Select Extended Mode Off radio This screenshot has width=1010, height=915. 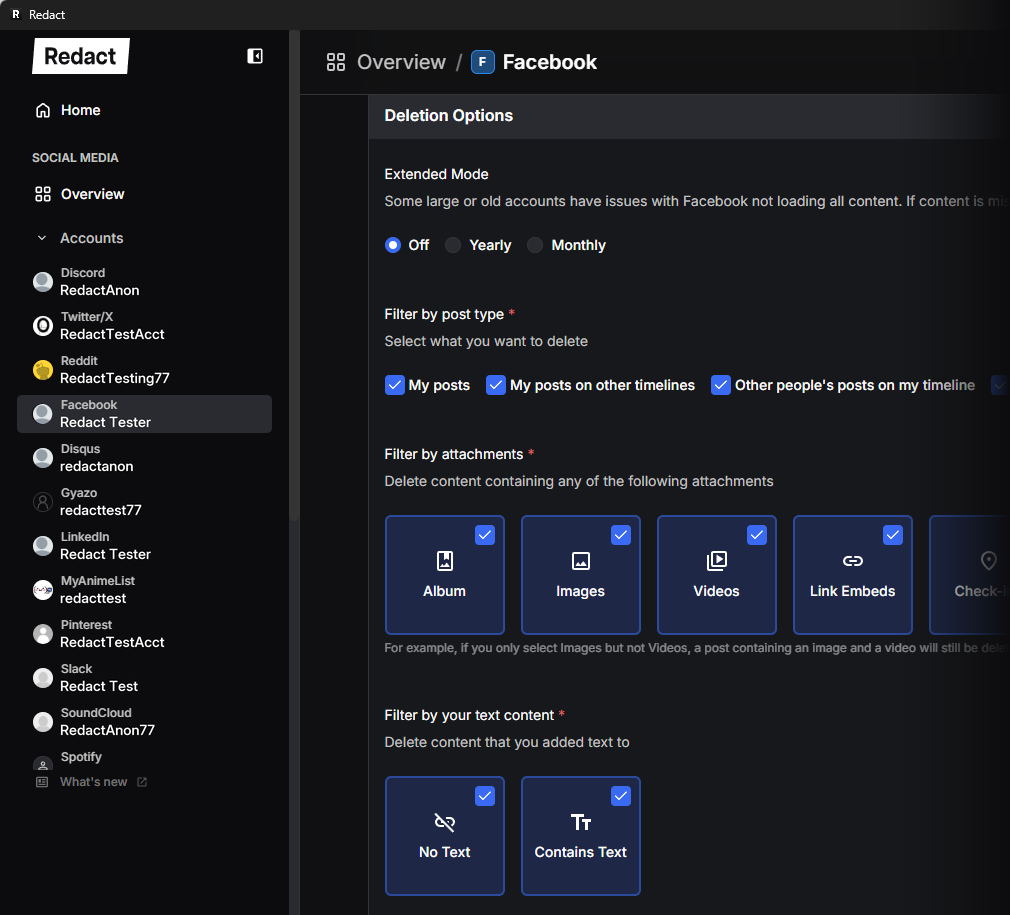click(392, 245)
